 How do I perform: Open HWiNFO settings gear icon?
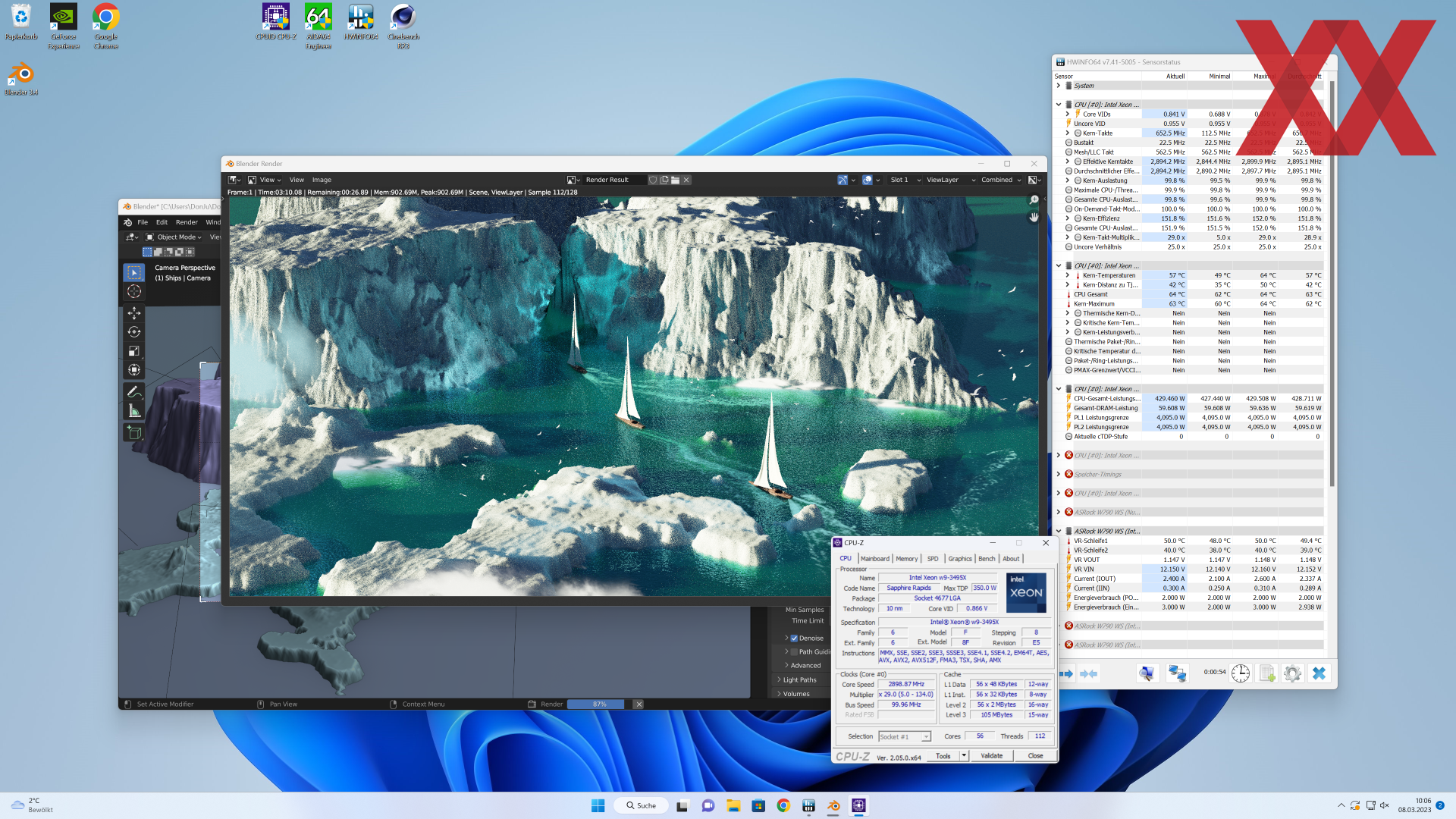pos(1292,673)
